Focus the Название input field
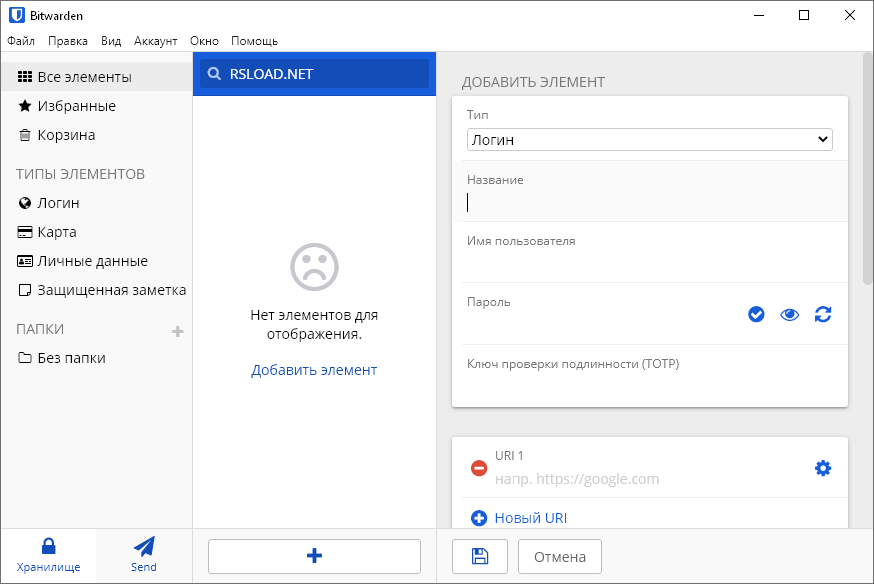 [x=649, y=203]
